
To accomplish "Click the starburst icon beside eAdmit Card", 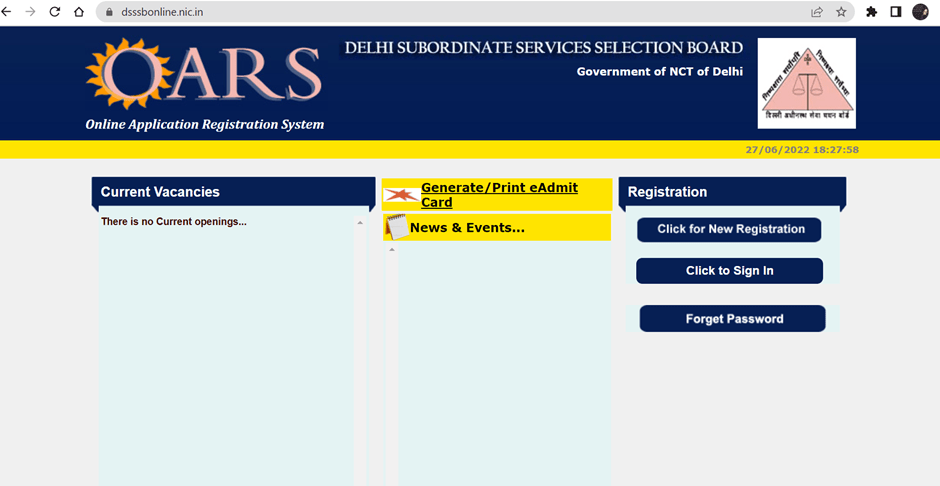I will 401,195.
